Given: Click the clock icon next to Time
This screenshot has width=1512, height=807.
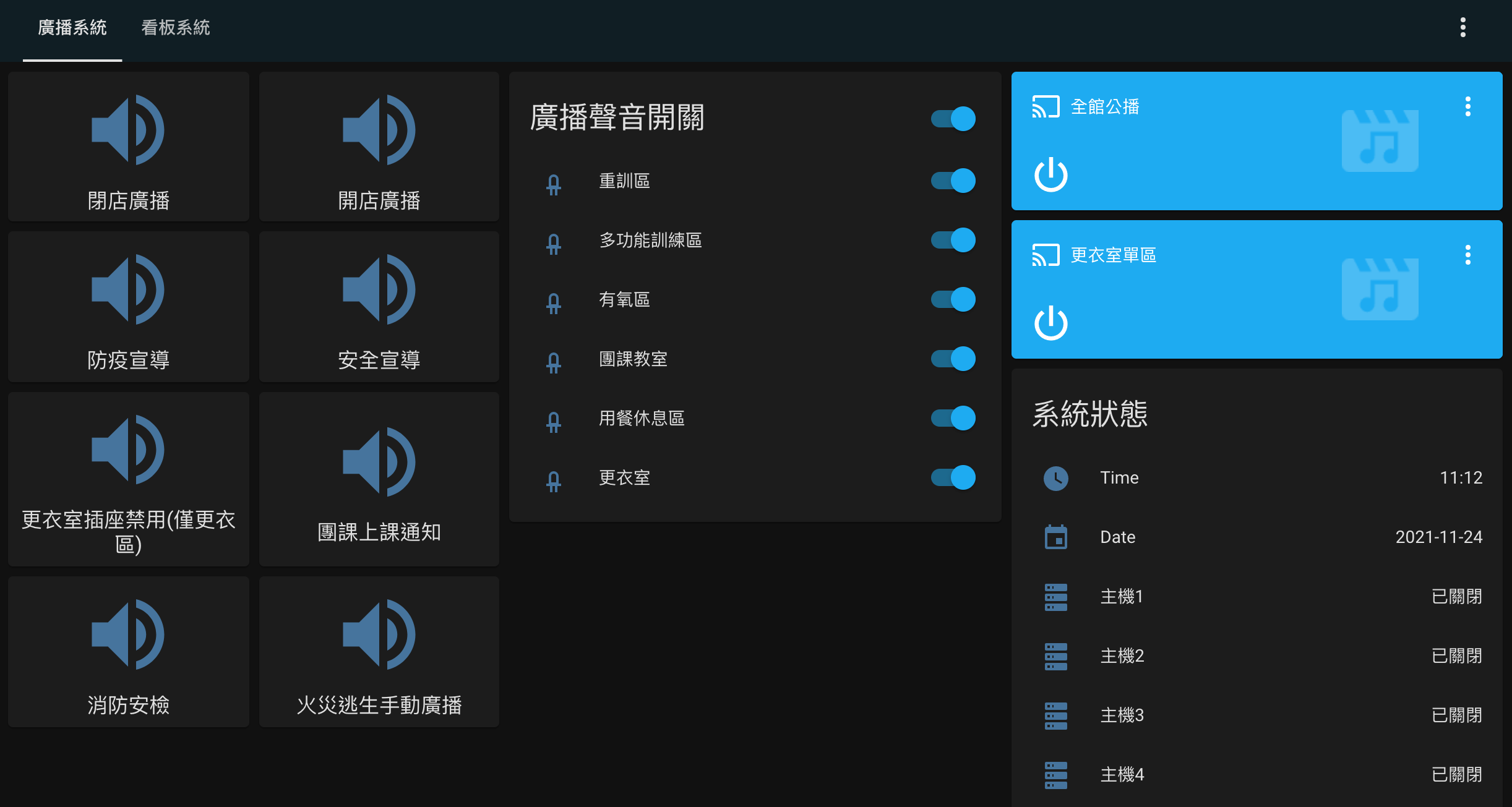Looking at the screenshot, I should [x=1056, y=478].
